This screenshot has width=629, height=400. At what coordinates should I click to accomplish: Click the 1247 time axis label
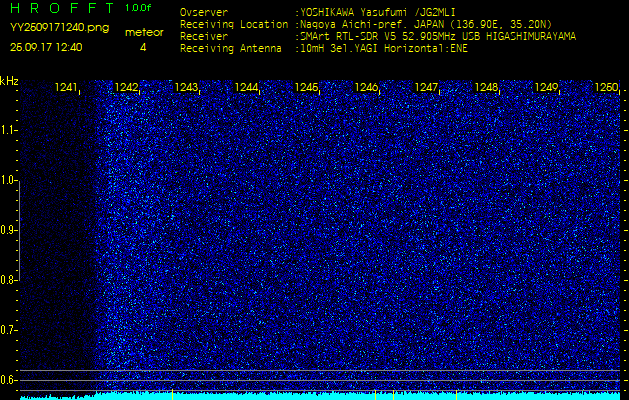click(x=426, y=87)
